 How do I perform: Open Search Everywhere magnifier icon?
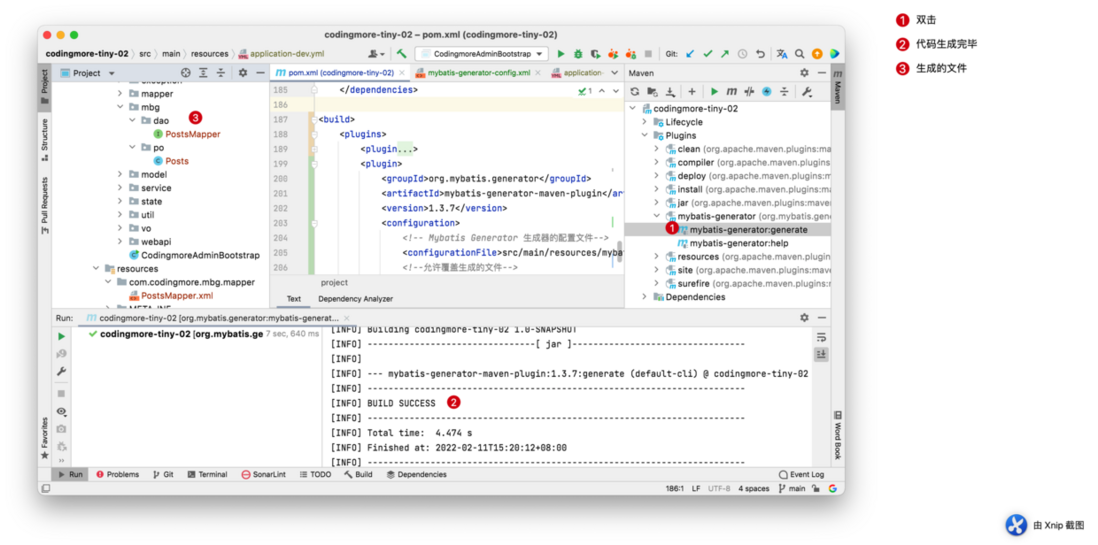(799, 54)
